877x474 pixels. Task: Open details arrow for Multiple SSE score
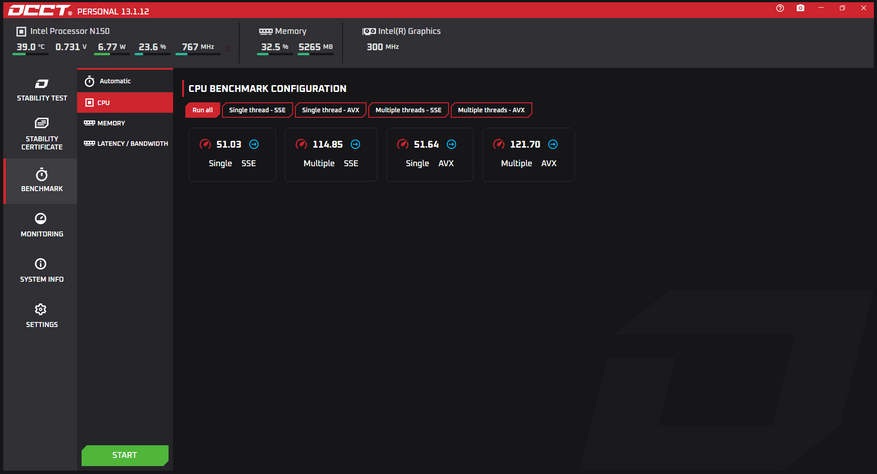tap(355, 144)
